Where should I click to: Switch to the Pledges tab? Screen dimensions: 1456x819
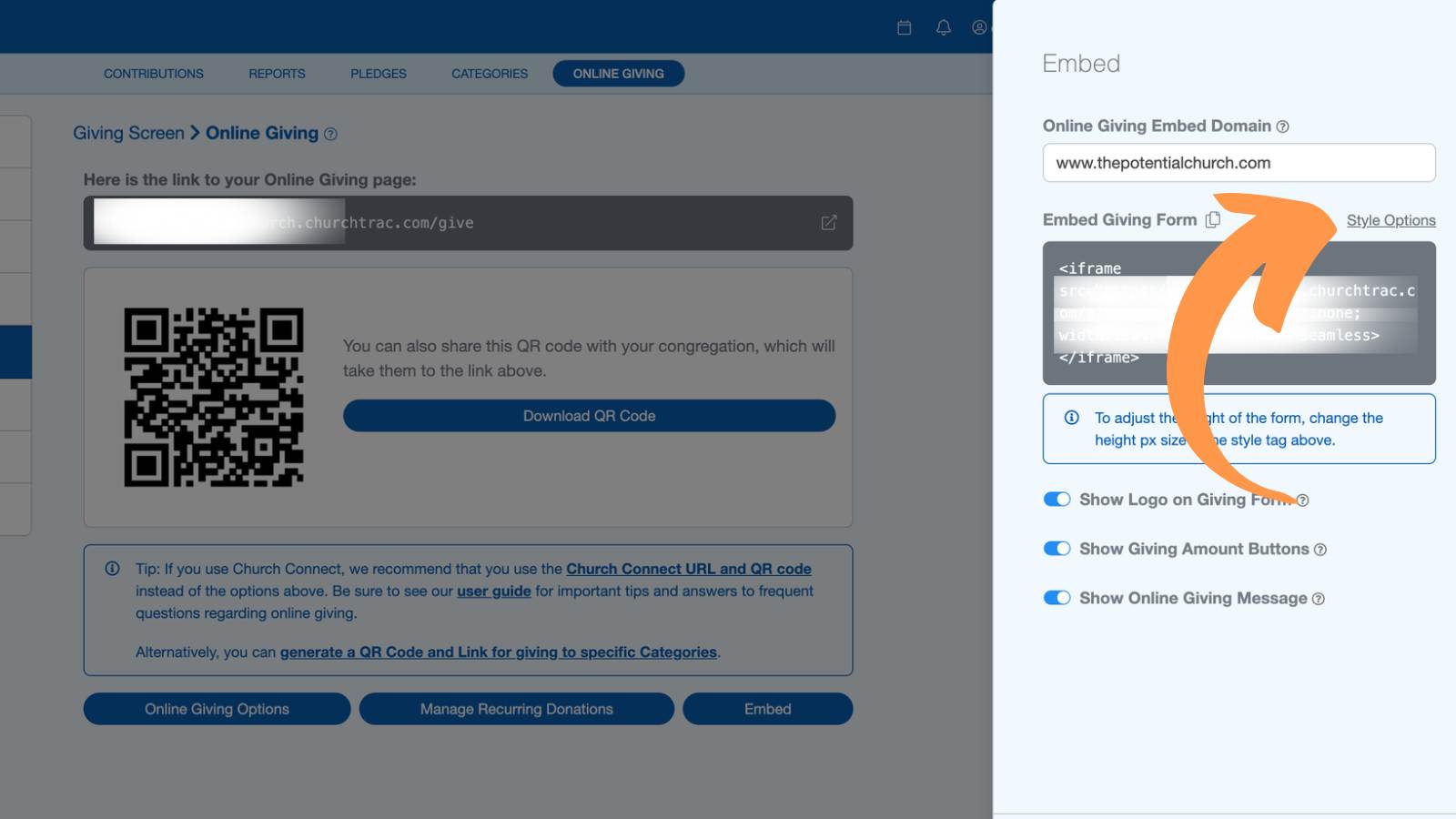379,74
